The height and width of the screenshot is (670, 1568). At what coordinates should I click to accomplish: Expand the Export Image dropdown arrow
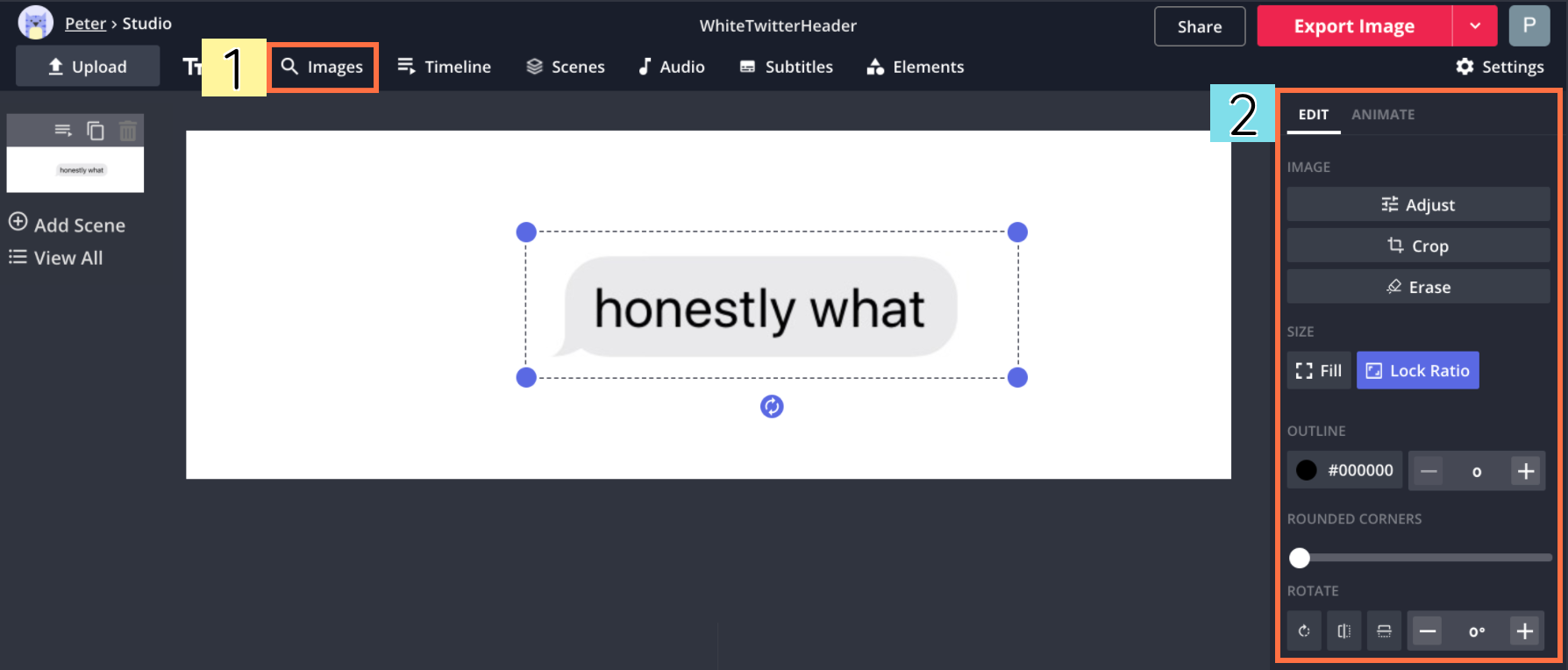pos(1475,25)
